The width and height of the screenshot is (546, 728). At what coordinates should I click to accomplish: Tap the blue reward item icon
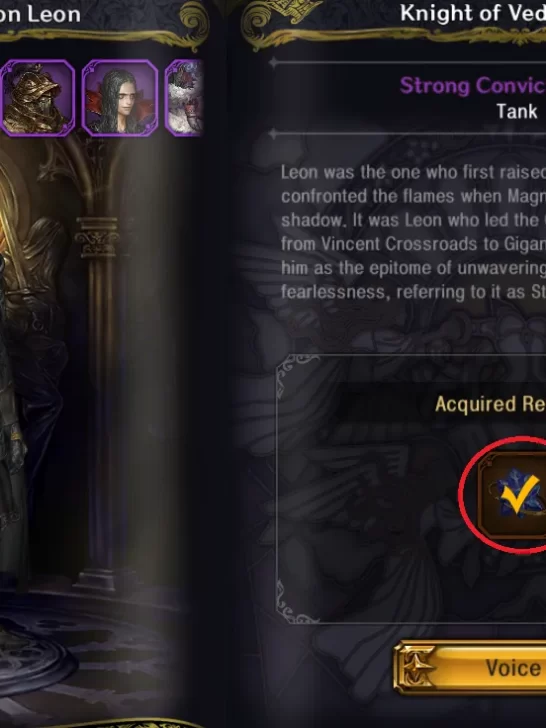(x=513, y=496)
